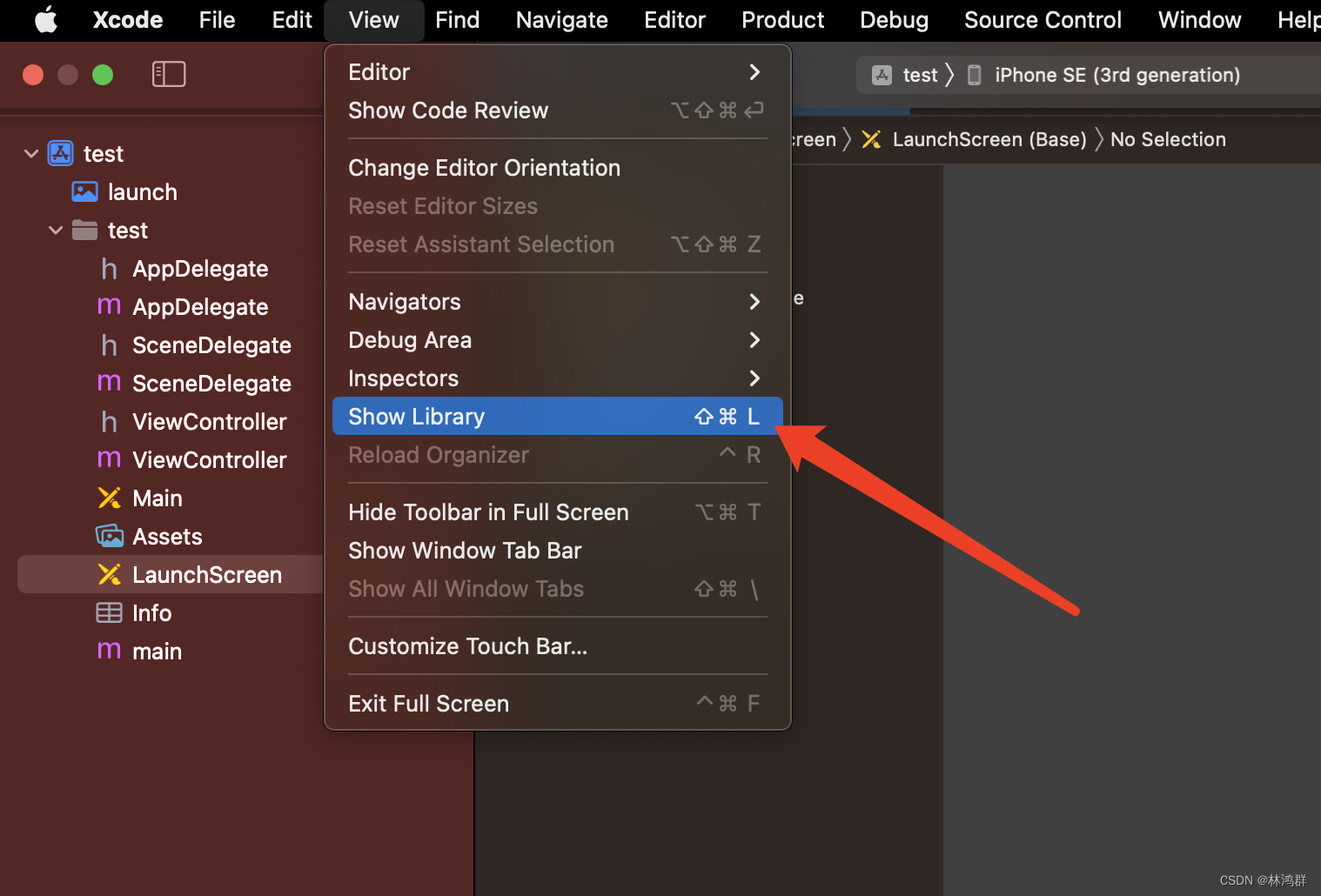The width and height of the screenshot is (1321, 896).
Task: Choose Change Editor Orientation
Action: (x=557, y=168)
